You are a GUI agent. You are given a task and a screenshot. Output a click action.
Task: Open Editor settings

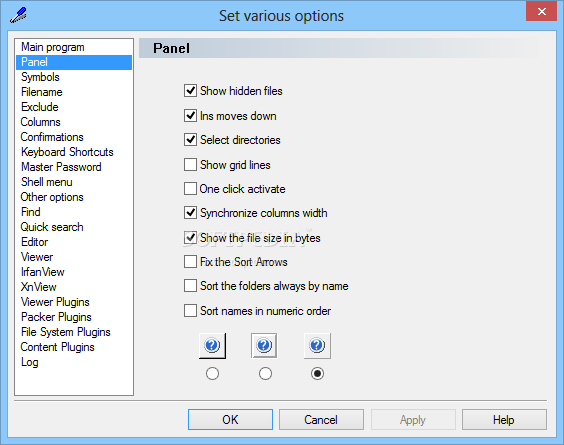(74, 242)
